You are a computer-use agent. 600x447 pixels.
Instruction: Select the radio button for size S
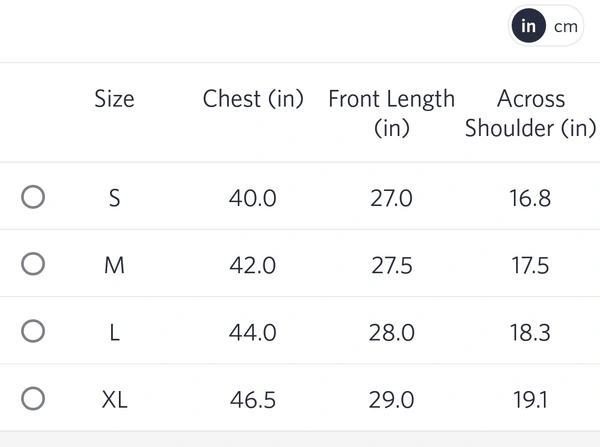(x=33, y=197)
